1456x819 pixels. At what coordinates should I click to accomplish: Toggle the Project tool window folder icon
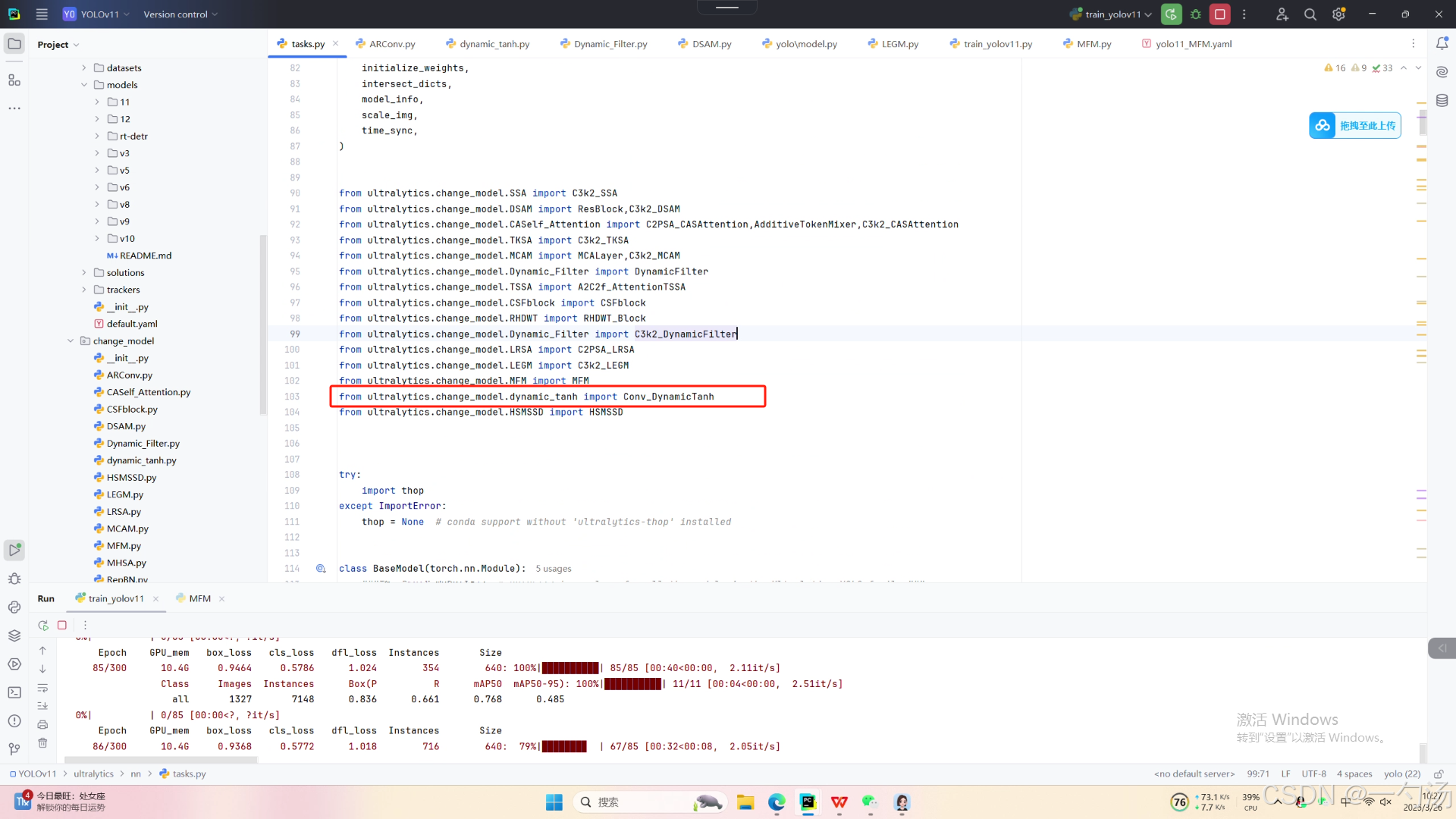coord(14,44)
